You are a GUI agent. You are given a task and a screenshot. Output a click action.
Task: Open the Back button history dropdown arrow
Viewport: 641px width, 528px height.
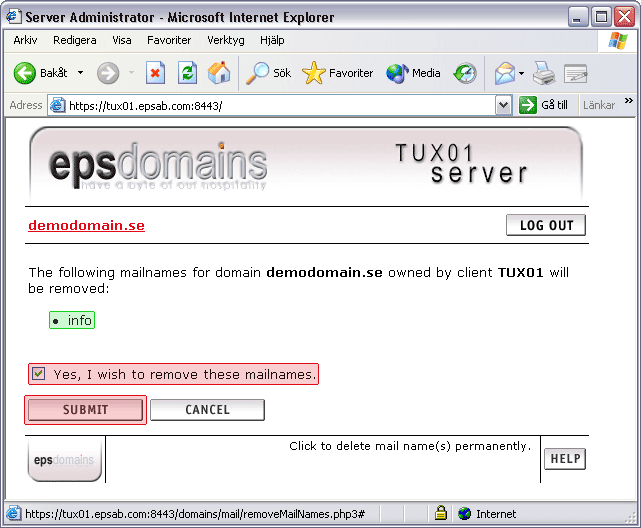pos(79,73)
